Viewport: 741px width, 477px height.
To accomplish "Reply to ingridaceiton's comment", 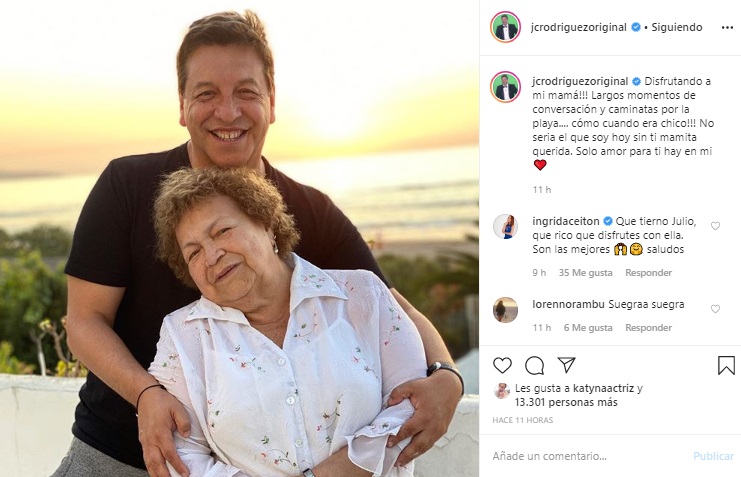I will click(648, 273).
